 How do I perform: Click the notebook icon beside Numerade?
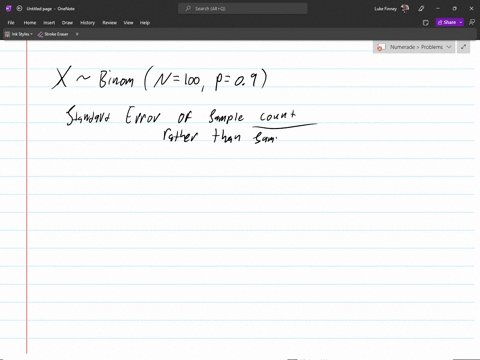pos(381,47)
